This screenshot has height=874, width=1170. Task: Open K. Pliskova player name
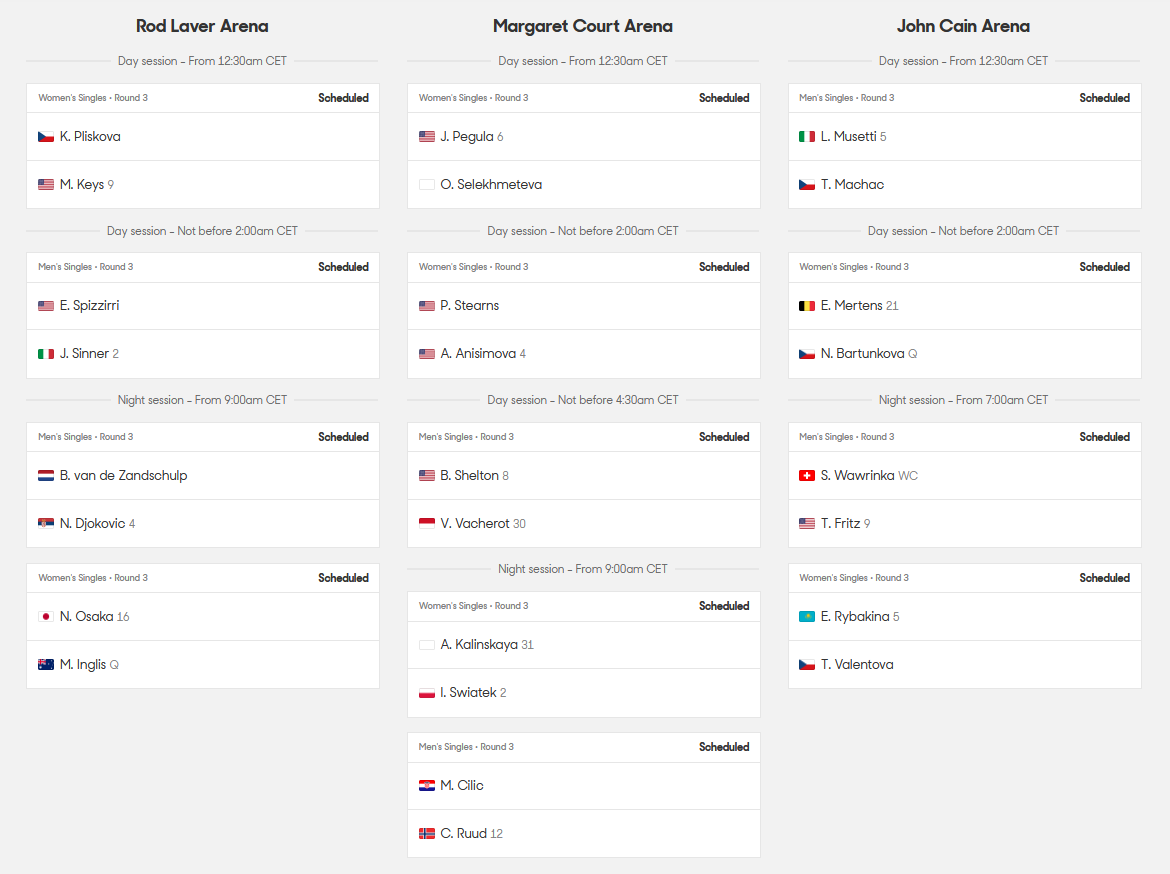(x=90, y=137)
